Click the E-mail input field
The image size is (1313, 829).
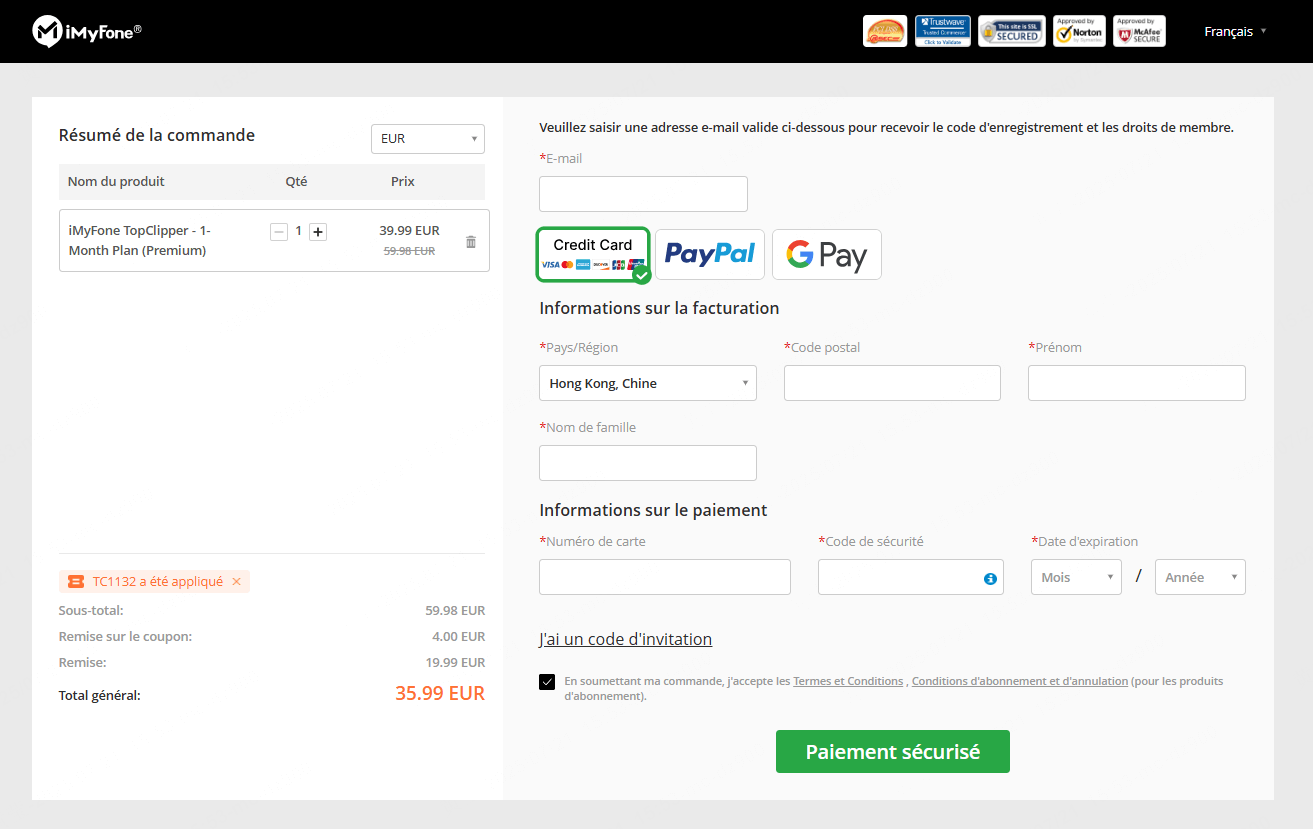[x=643, y=194]
